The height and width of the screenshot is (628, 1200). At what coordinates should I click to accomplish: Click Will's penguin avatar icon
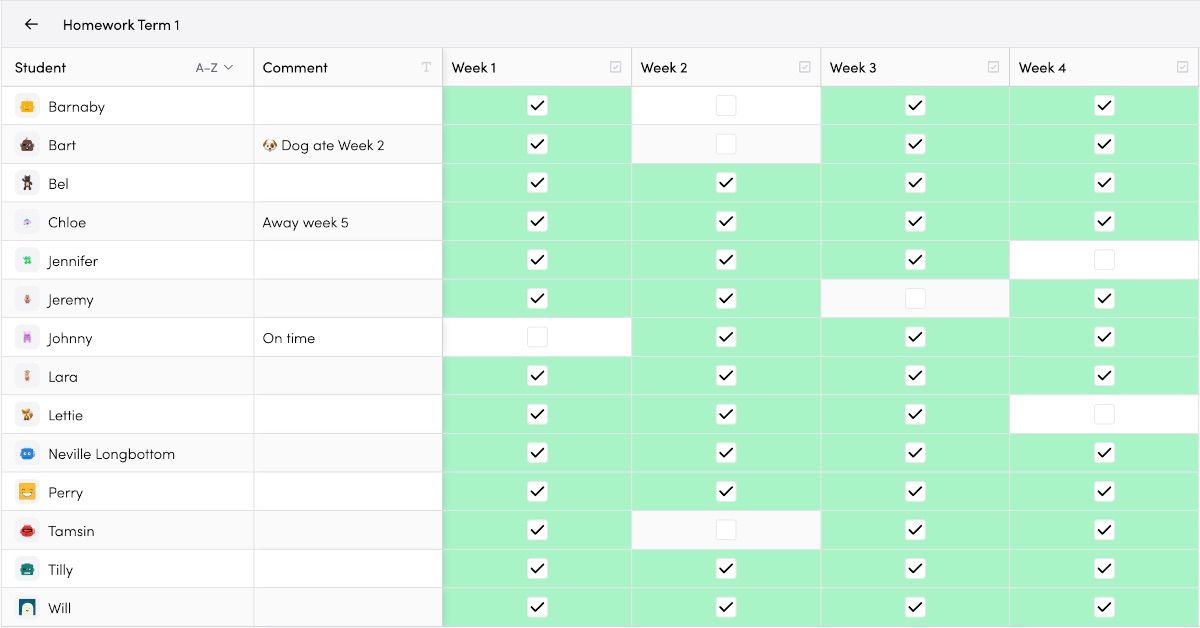click(28, 608)
